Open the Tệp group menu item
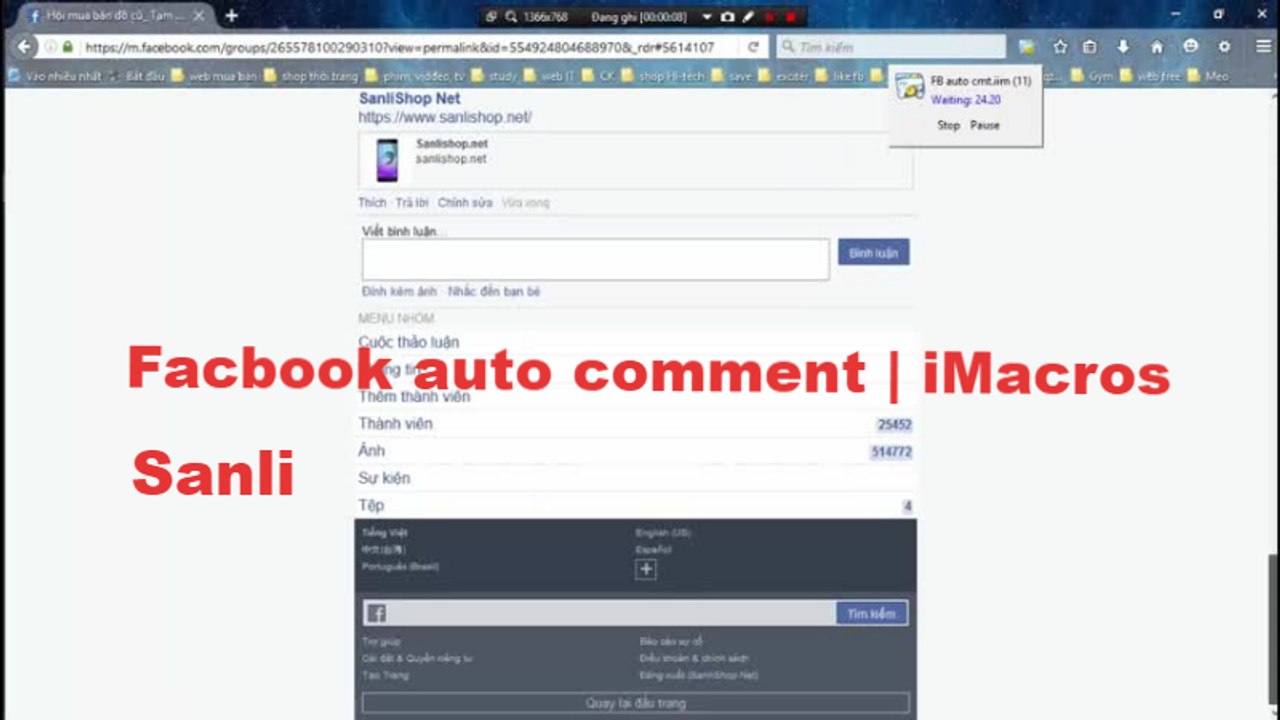The height and width of the screenshot is (720, 1280). point(635,505)
